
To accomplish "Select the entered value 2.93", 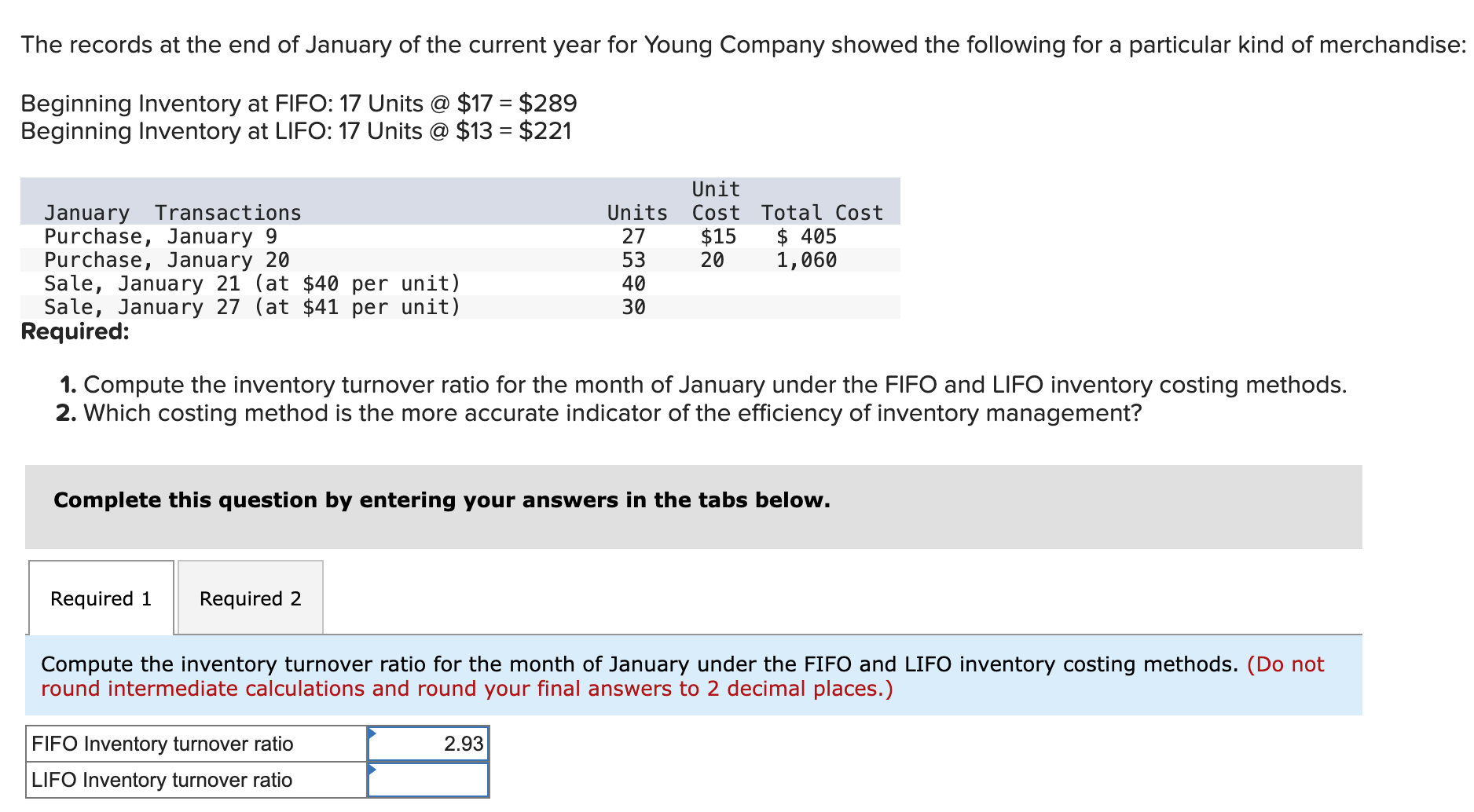I will point(464,743).
